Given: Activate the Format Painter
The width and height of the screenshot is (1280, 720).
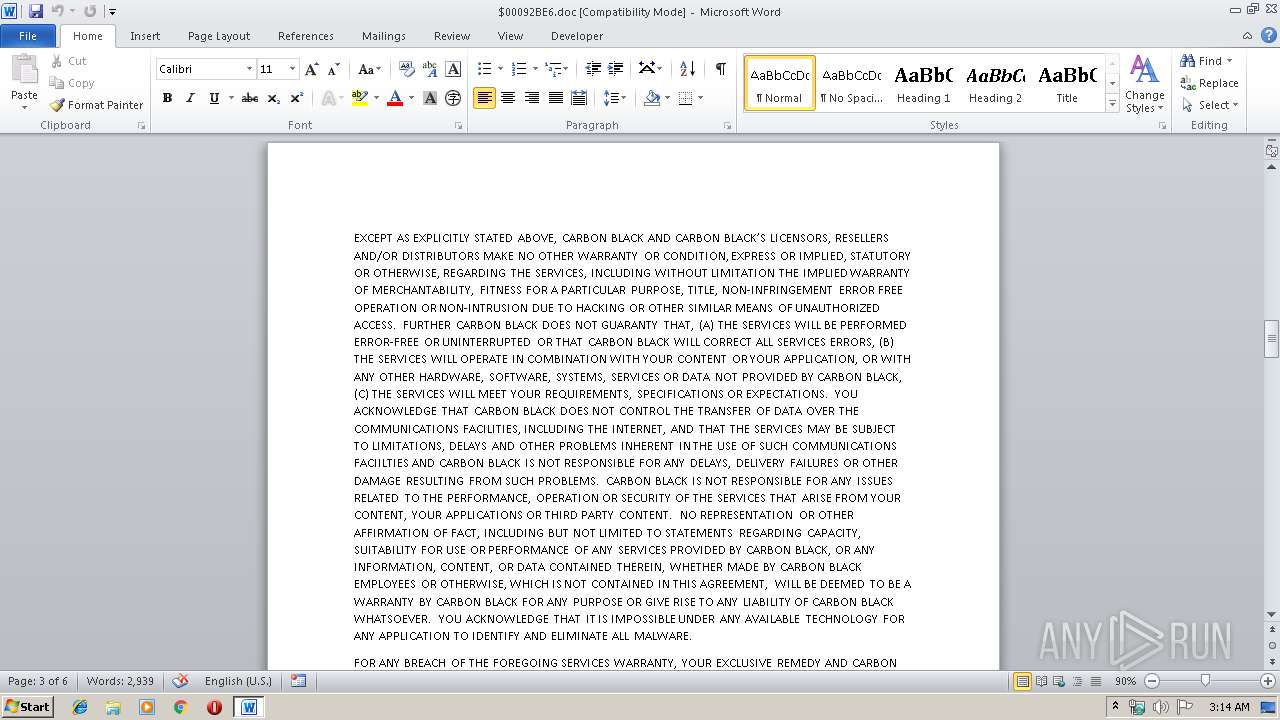Looking at the screenshot, I should coord(96,105).
